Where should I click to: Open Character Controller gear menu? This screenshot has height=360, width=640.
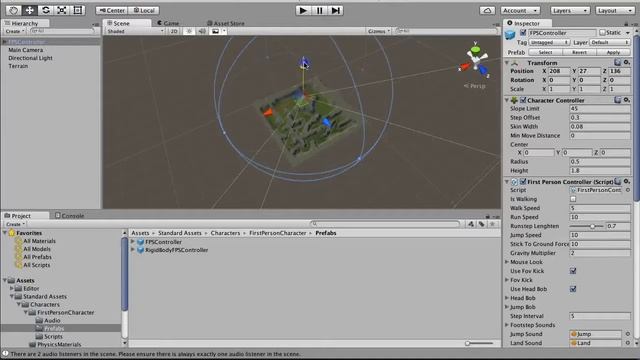[x=627, y=100]
